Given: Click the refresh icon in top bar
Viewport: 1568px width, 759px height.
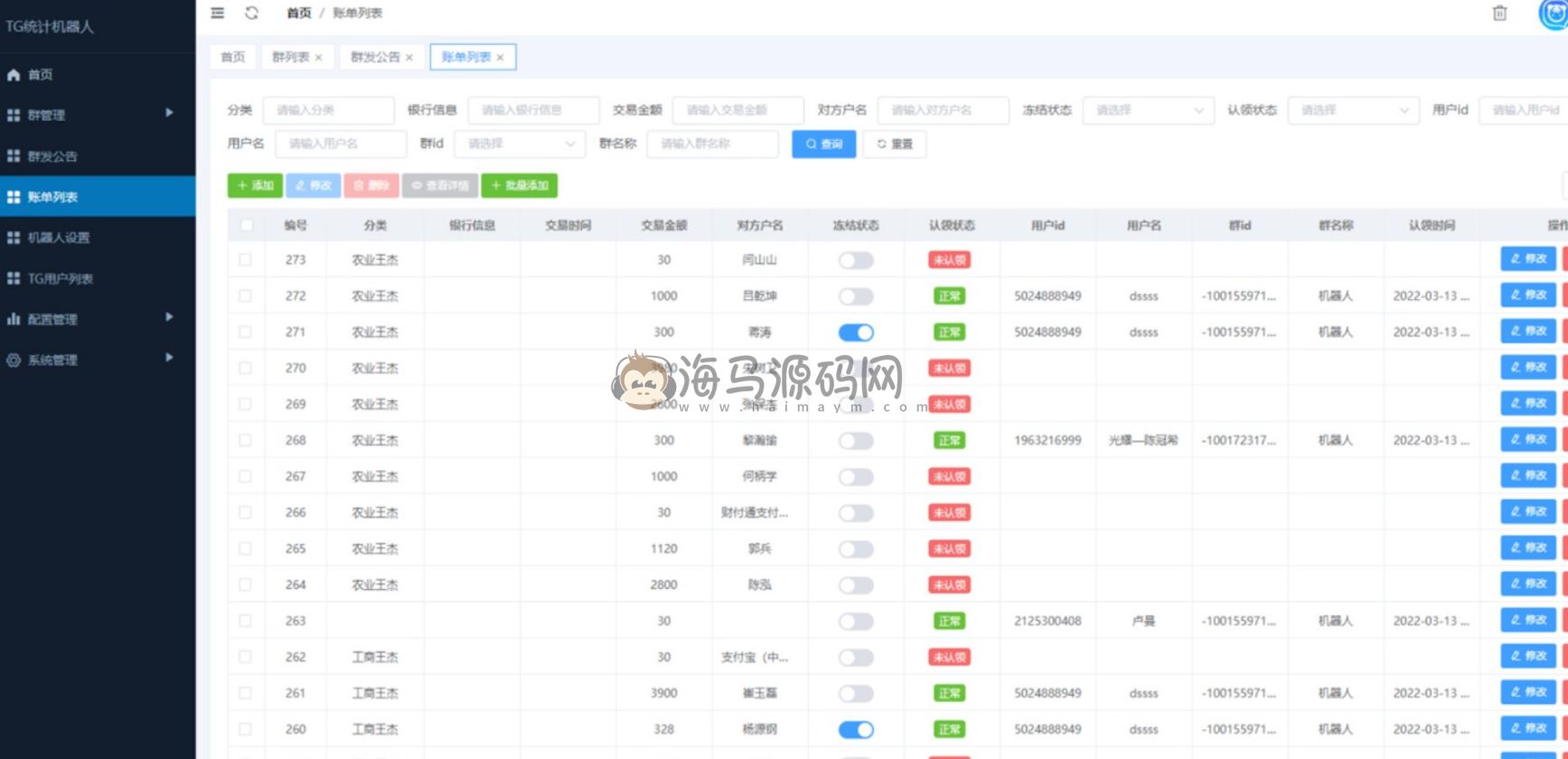Looking at the screenshot, I should click(251, 13).
